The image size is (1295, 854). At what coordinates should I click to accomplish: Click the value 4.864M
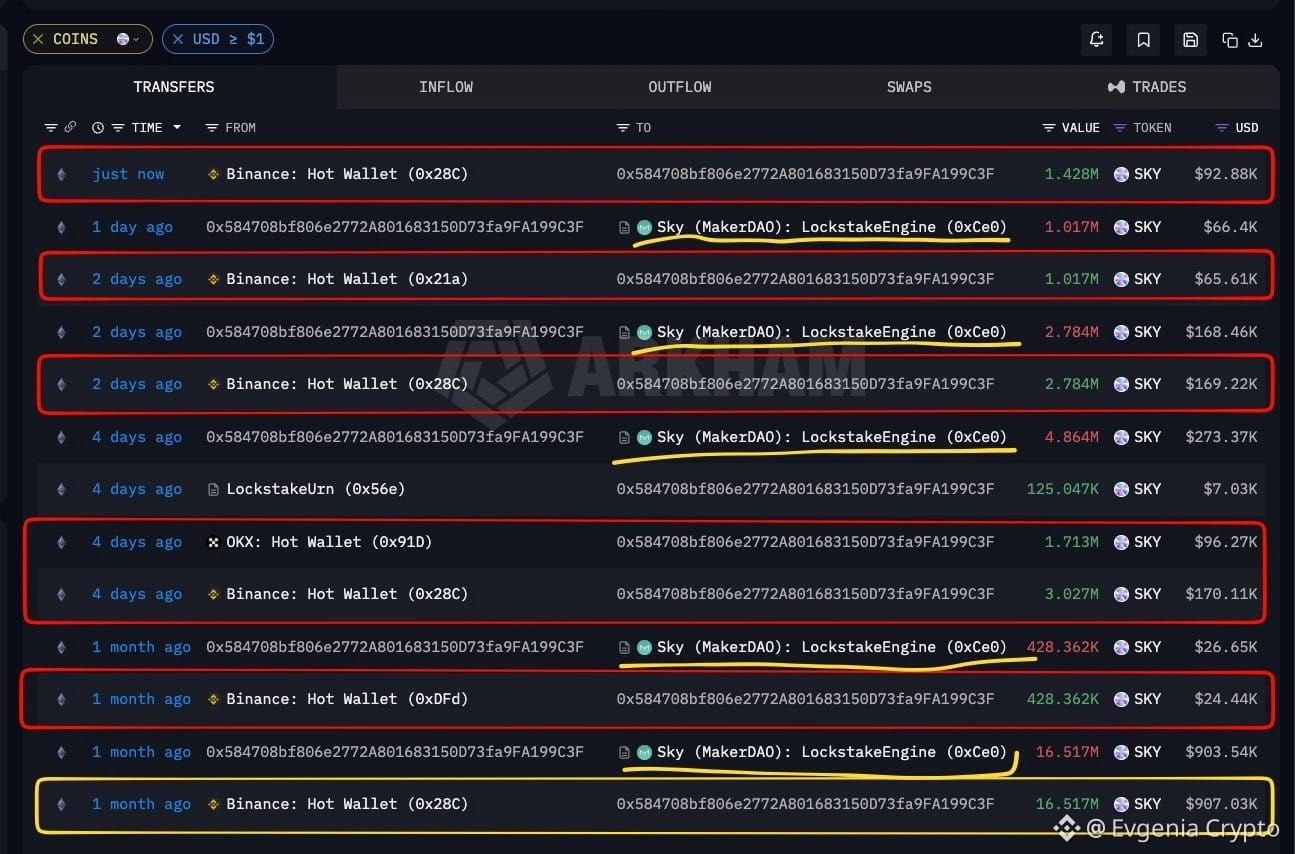click(x=1072, y=437)
